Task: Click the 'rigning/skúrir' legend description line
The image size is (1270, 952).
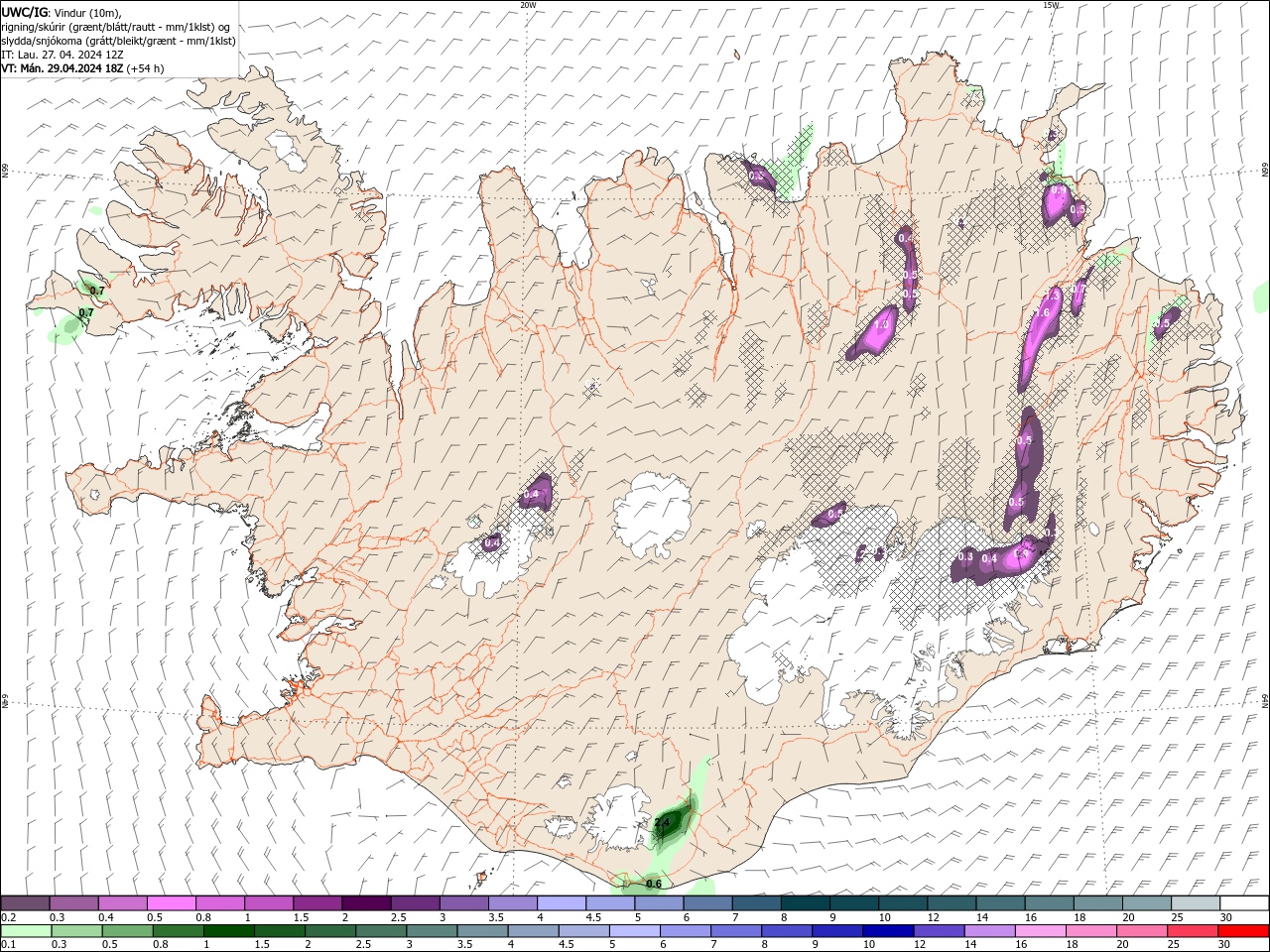Action: click(116, 27)
